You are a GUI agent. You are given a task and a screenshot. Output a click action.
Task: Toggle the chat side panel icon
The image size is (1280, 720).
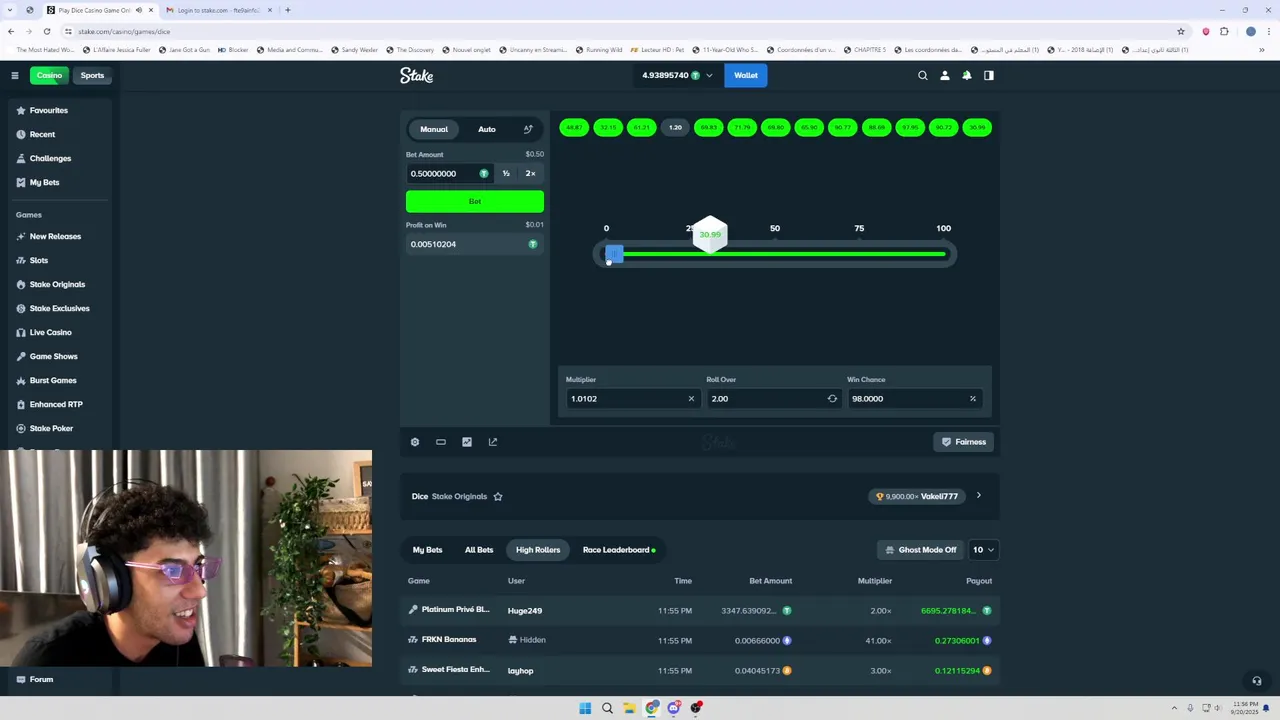point(989,75)
